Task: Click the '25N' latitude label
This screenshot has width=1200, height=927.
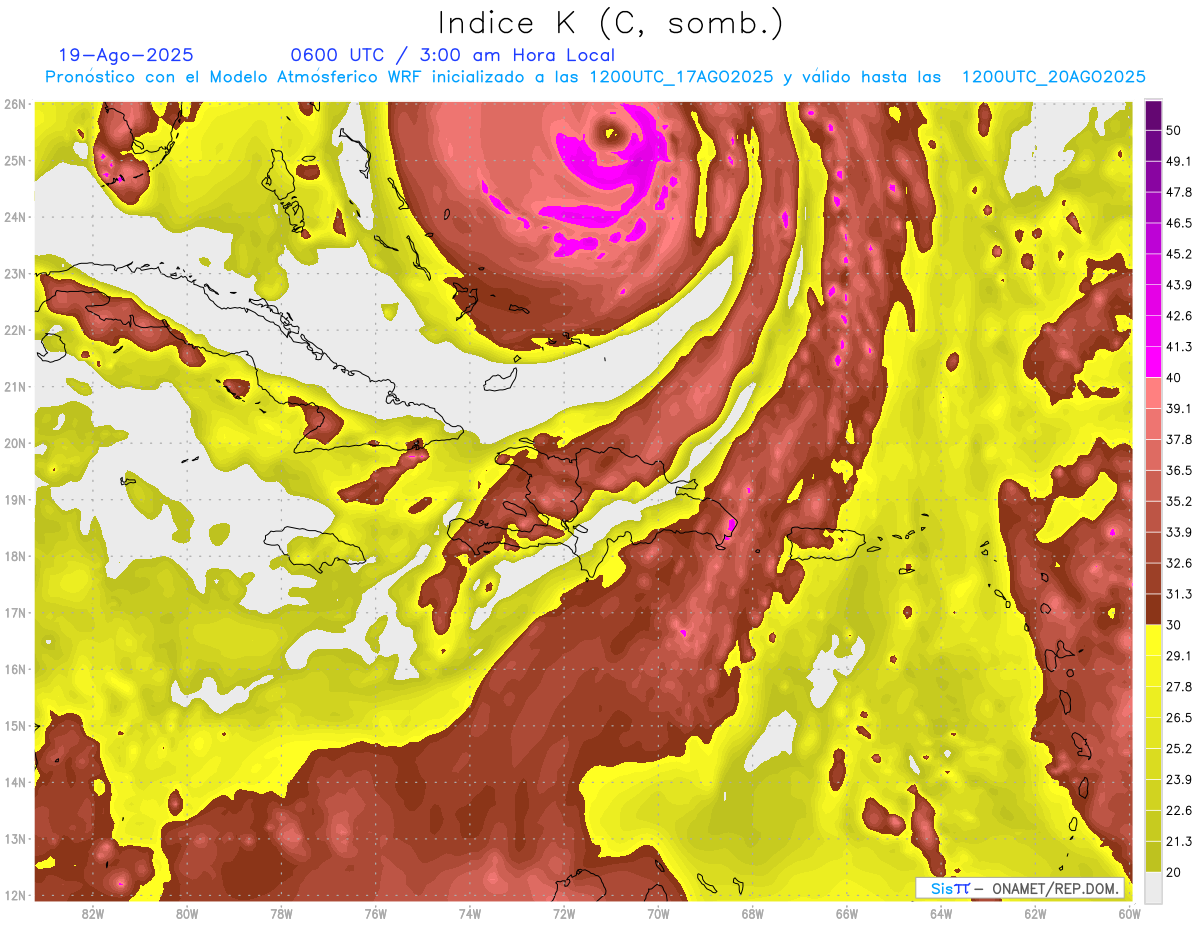Action: point(15,160)
